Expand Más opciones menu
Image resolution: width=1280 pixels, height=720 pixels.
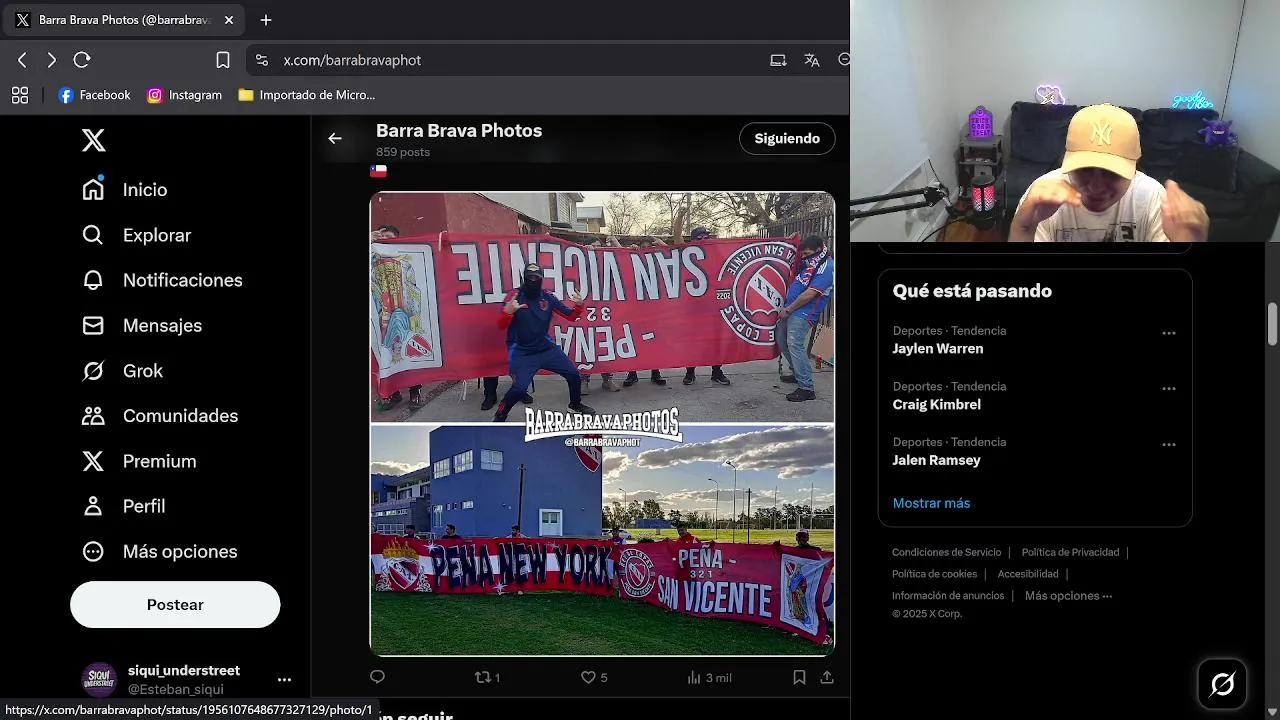click(x=160, y=551)
